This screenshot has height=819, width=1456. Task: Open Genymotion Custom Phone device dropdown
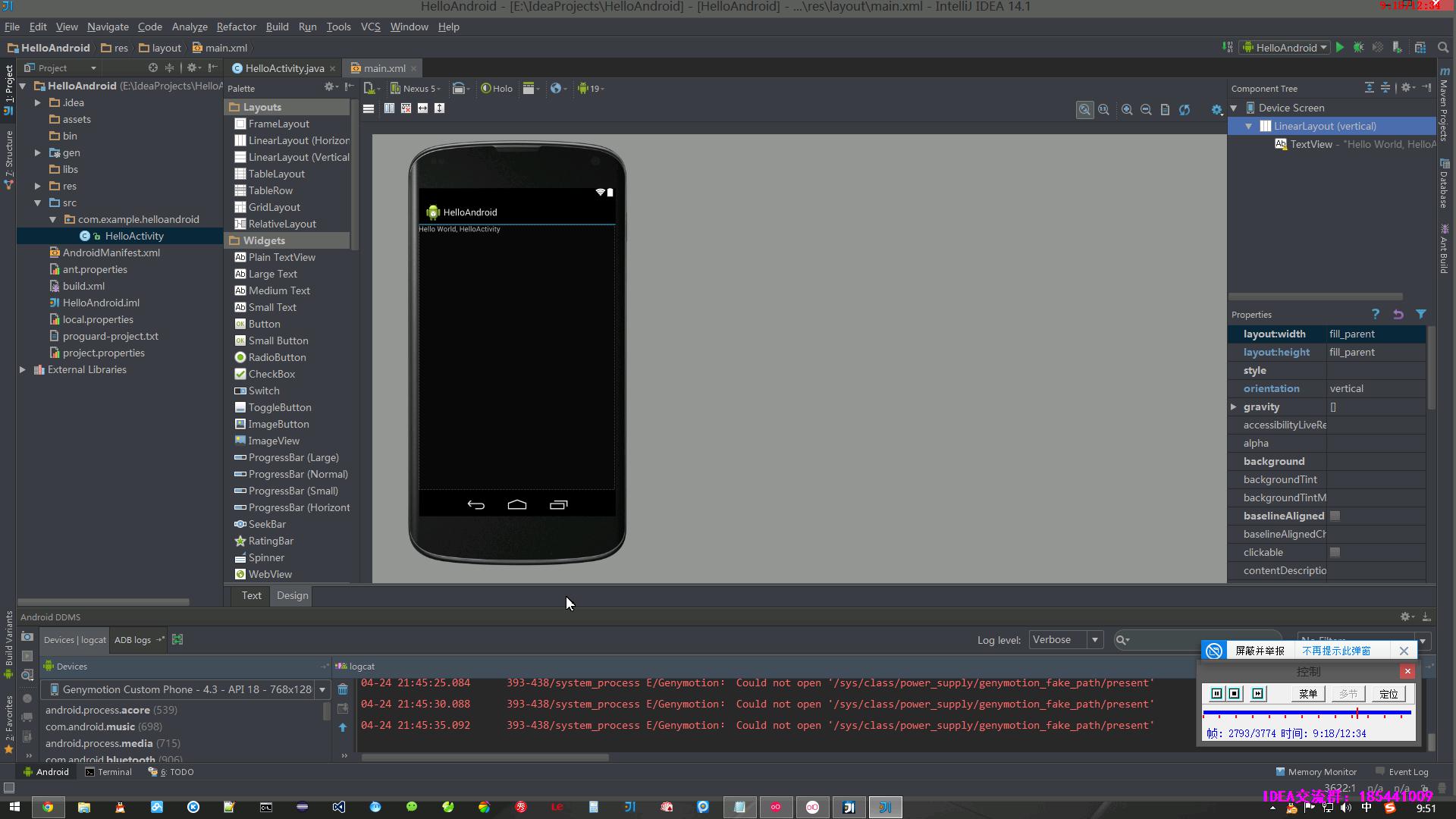coord(187,689)
